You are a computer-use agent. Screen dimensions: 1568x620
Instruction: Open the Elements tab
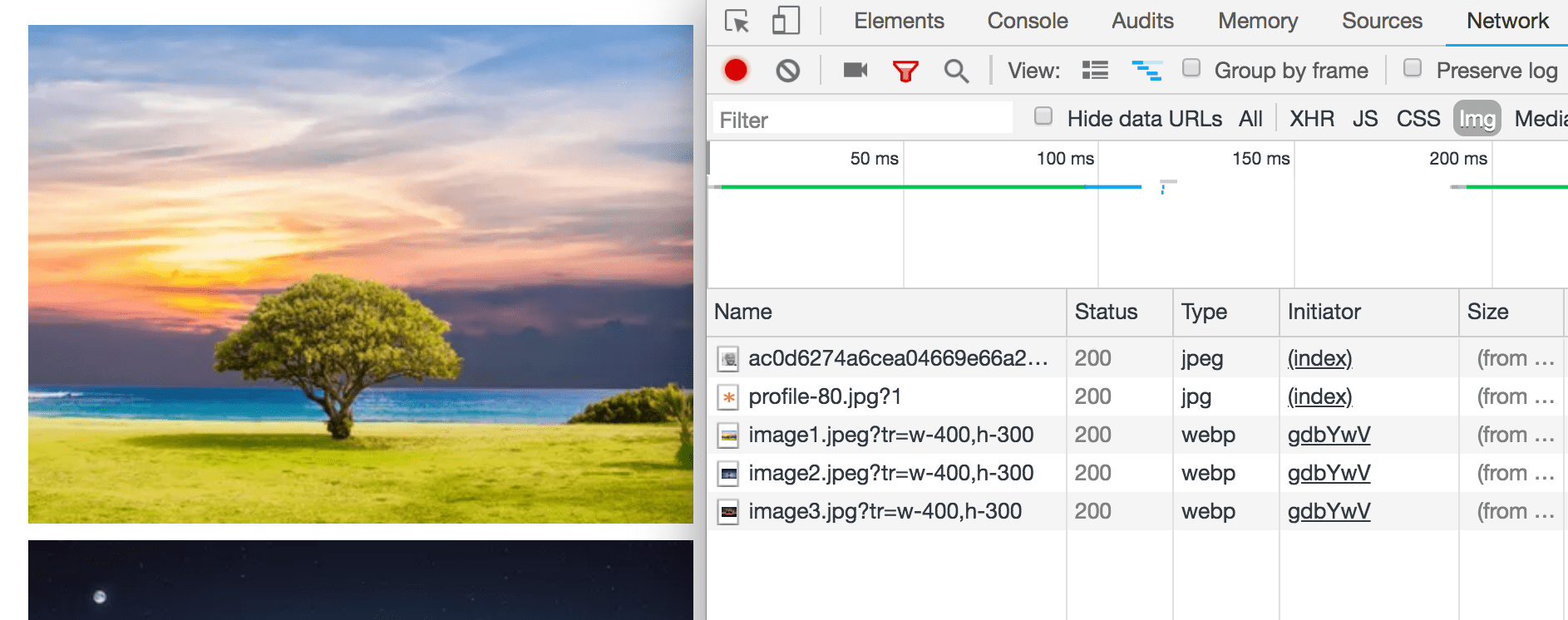899,21
